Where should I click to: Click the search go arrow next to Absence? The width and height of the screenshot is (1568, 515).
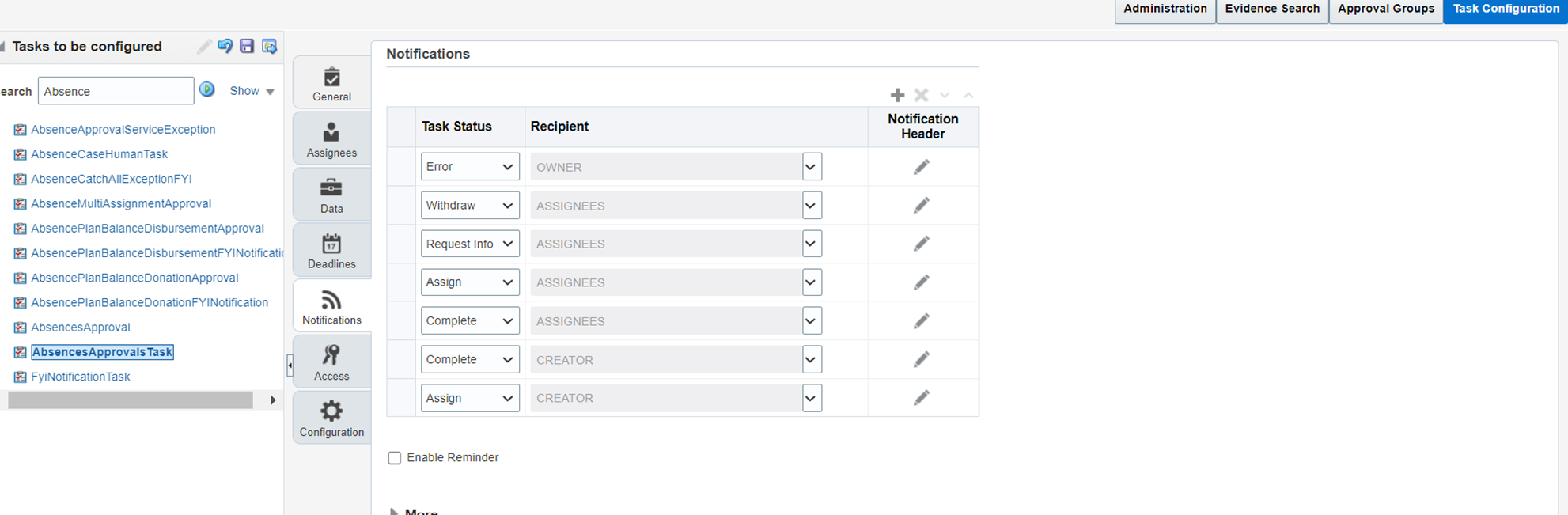pyautogui.click(x=206, y=89)
